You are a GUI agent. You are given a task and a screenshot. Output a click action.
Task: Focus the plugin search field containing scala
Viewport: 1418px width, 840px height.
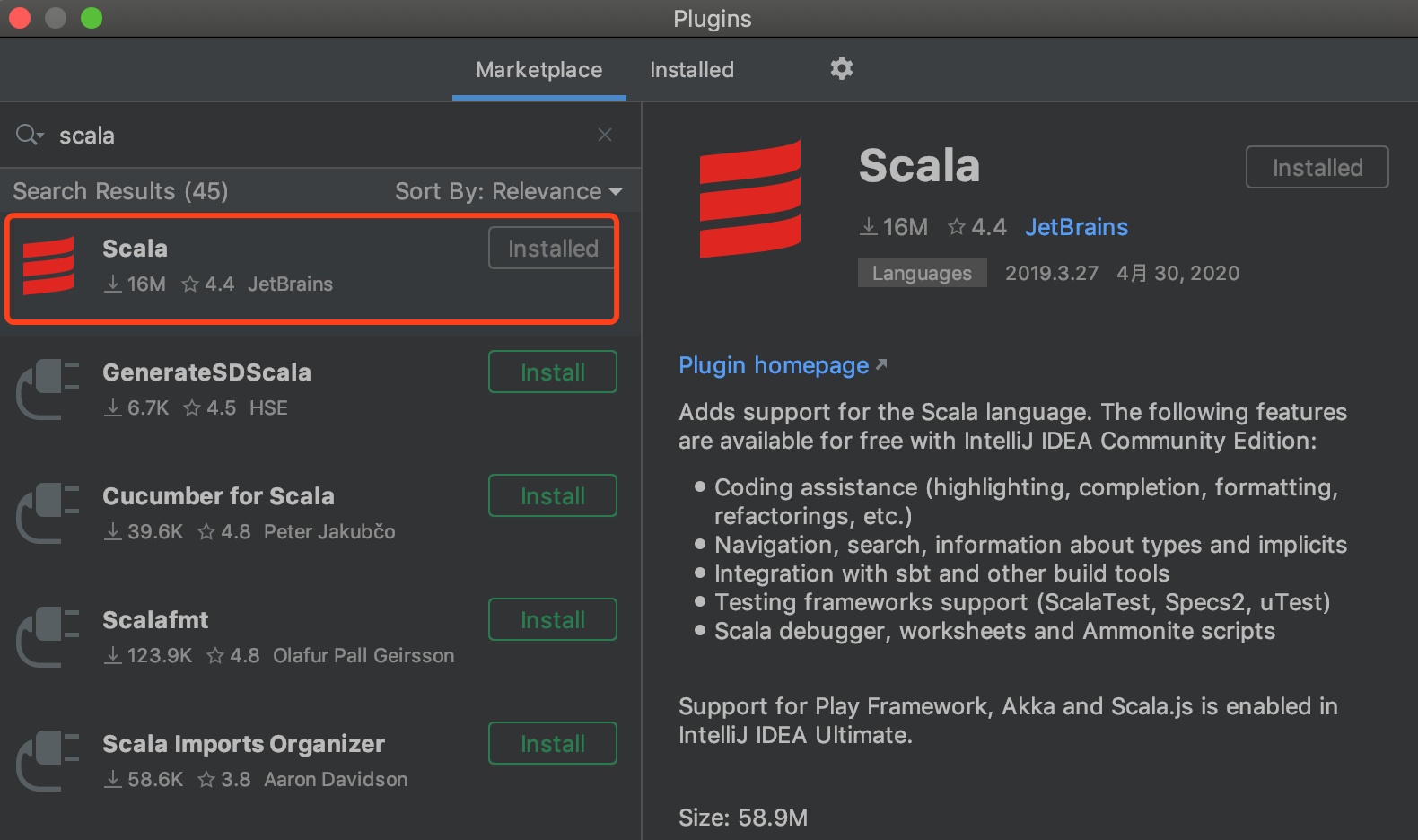coord(314,136)
